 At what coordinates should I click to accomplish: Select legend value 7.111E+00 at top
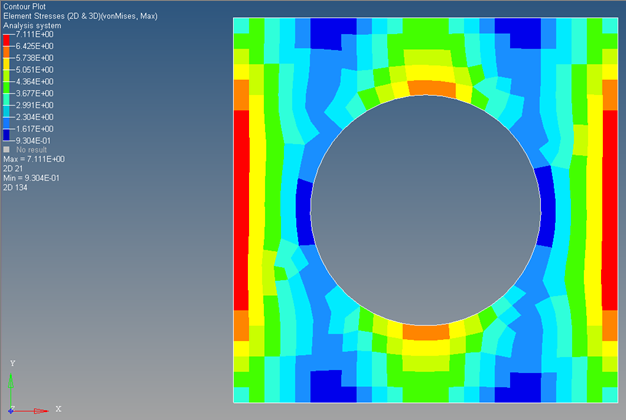pos(32,35)
